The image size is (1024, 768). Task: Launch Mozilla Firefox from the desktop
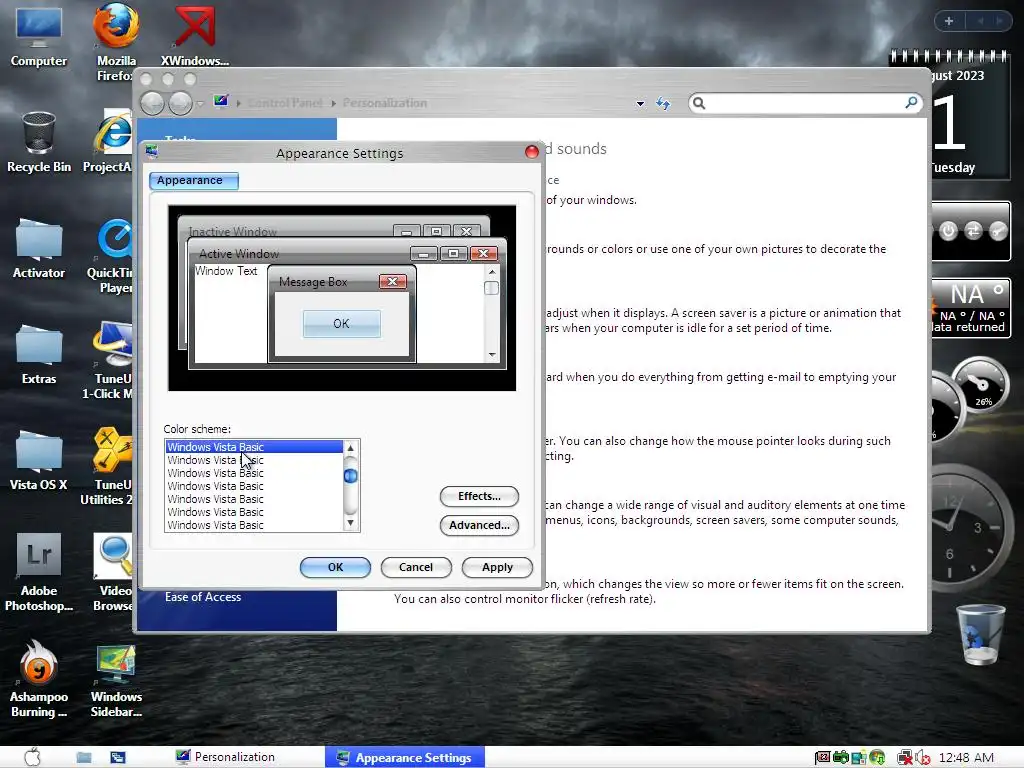click(116, 42)
